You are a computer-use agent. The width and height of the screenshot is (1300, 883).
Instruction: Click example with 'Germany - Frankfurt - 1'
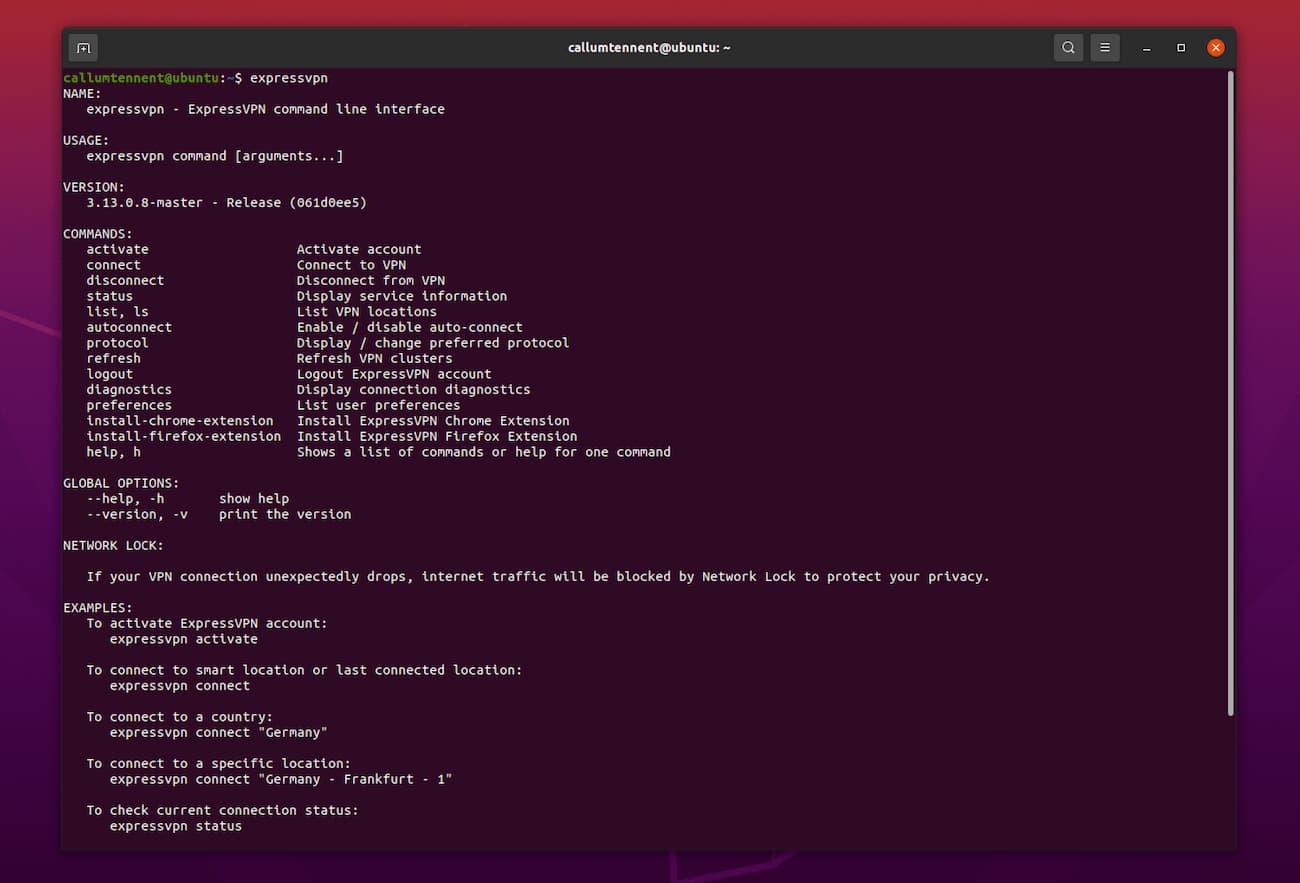point(281,779)
